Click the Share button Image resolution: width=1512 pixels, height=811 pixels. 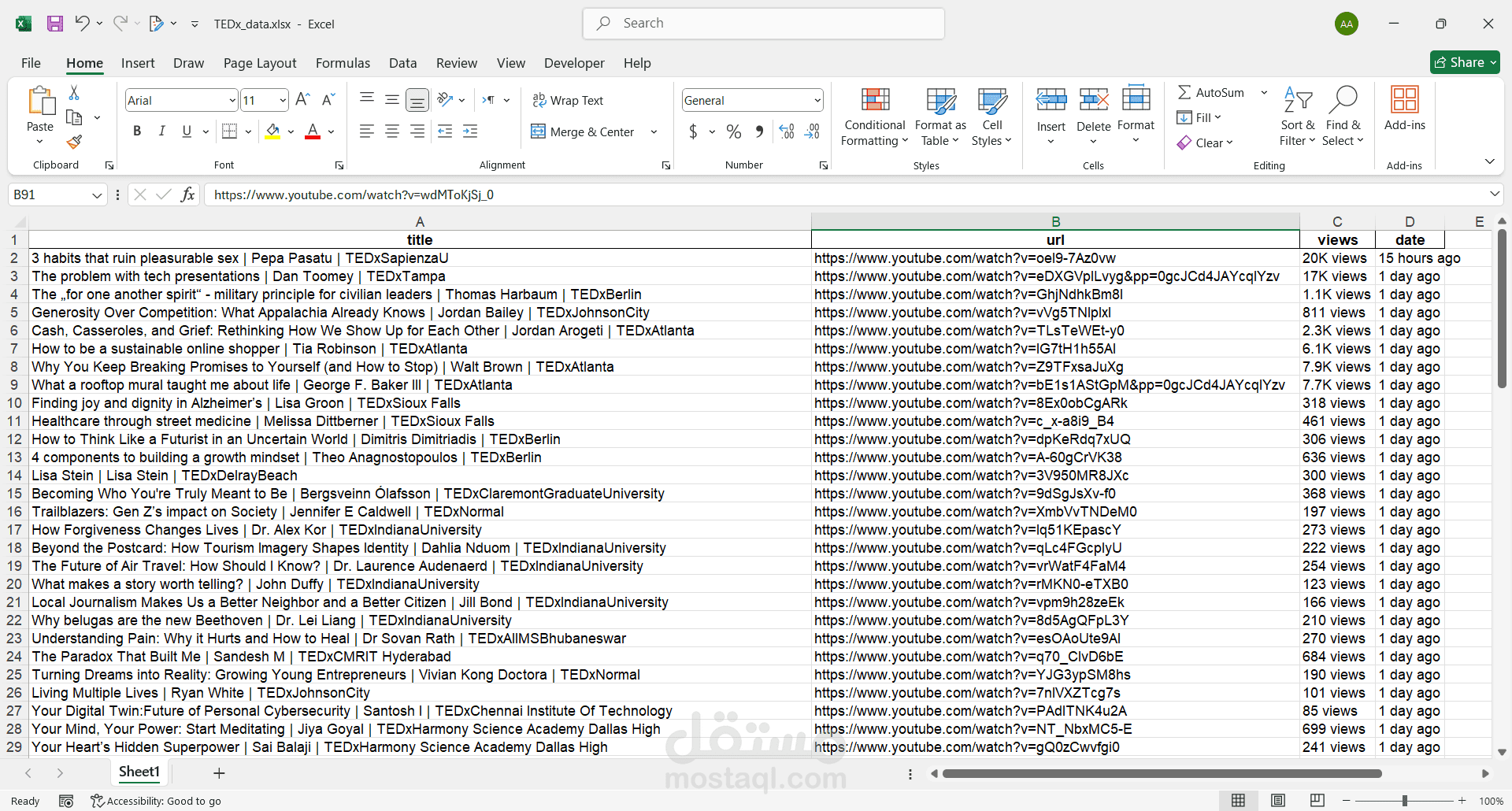pyautogui.click(x=1465, y=62)
